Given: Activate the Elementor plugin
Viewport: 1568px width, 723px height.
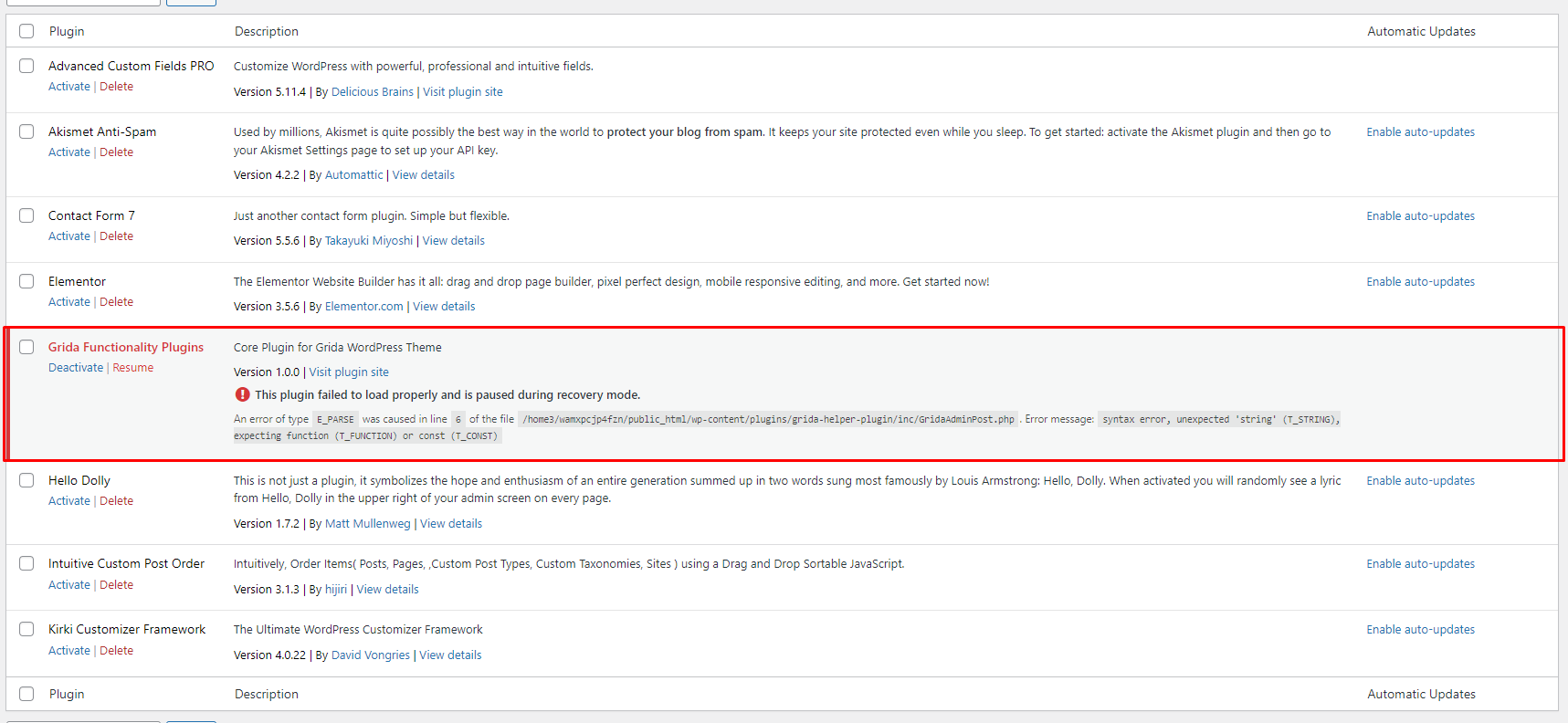Looking at the screenshot, I should [x=69, y=302].
